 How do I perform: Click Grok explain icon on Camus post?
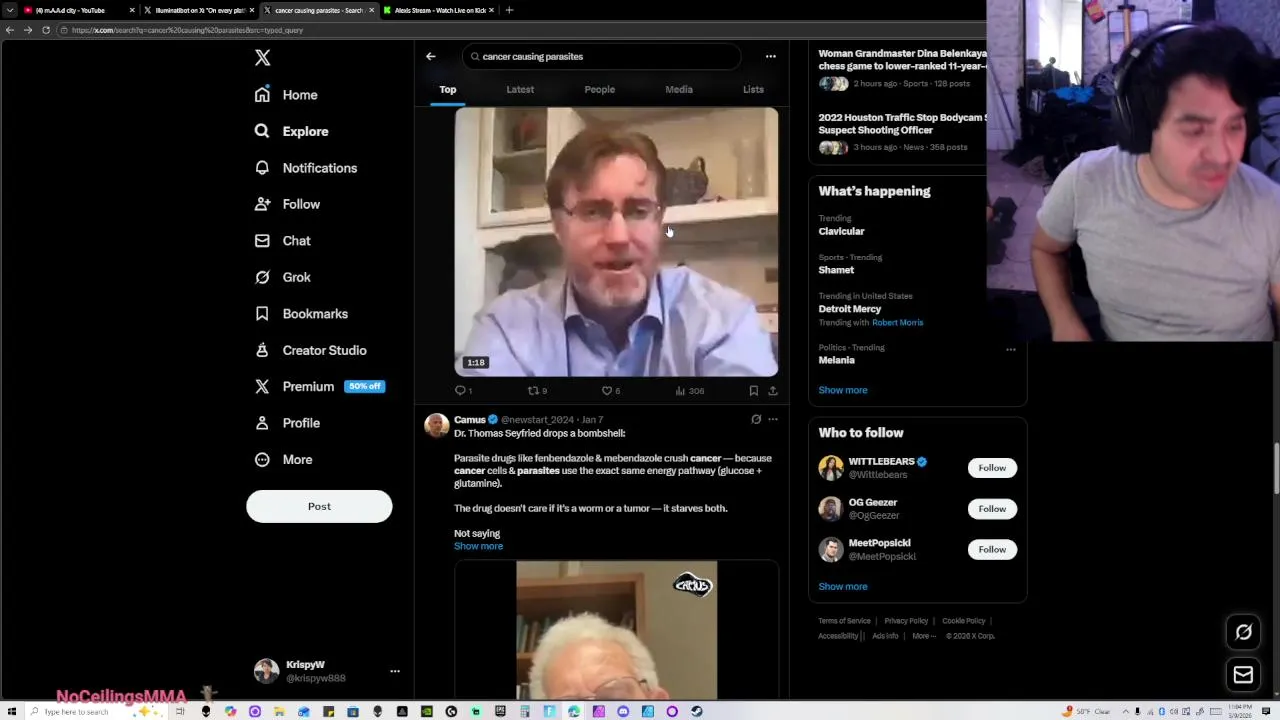coord(756,420)
